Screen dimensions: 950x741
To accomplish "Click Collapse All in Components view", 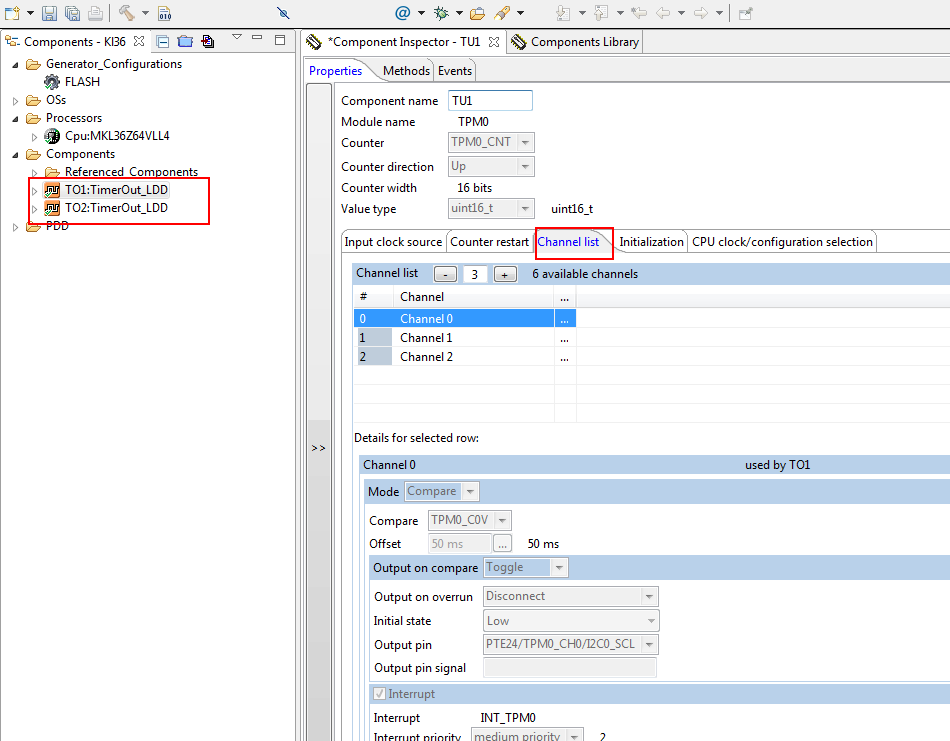I will tap(162, 41).
